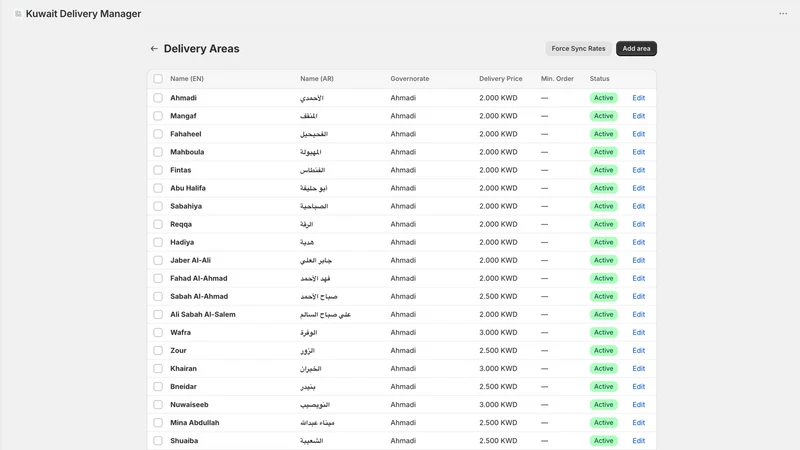Click the Min. Order column header
Image resolution: width=800 pixels, height=450 pixels.
pyautogui.click(x=557, y=79)
